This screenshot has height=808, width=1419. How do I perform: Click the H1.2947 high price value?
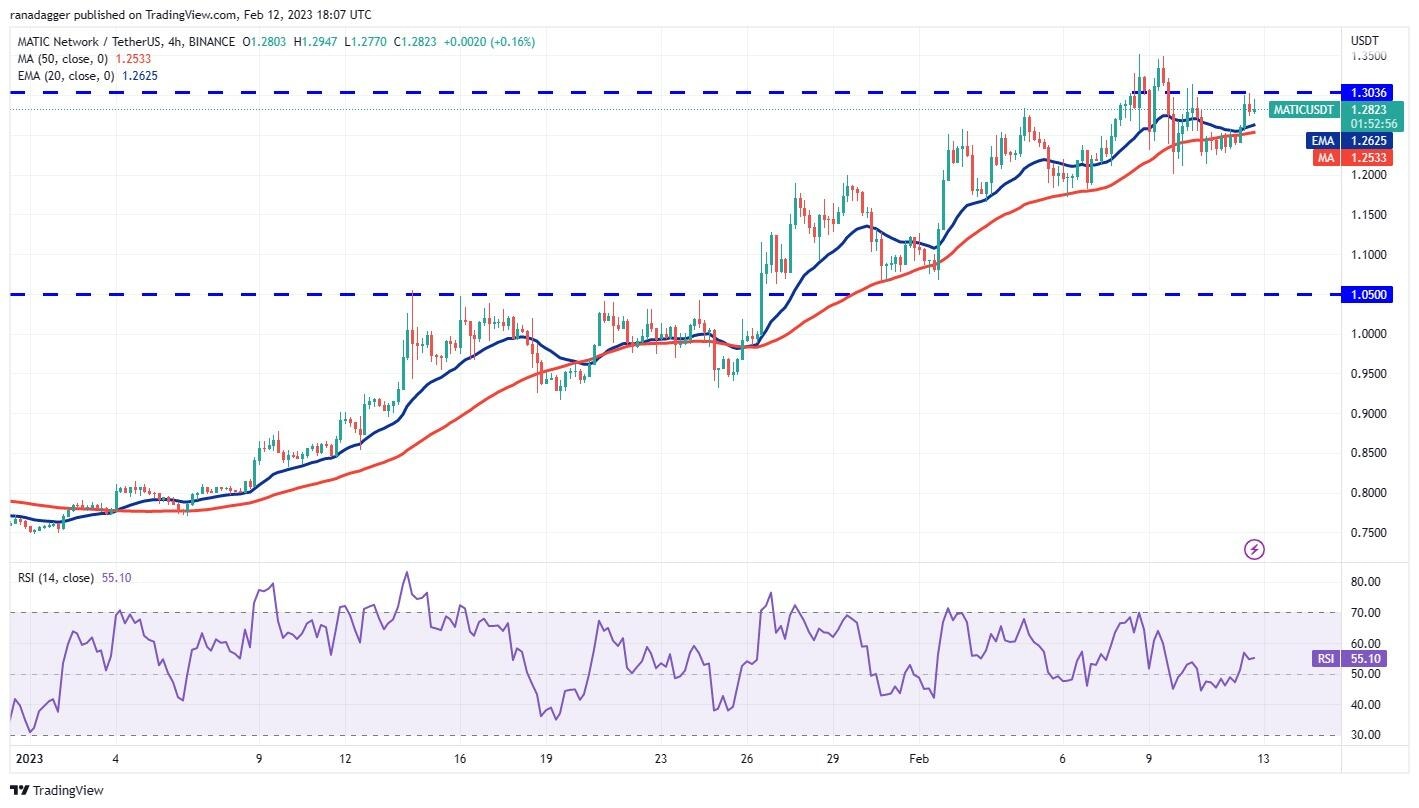tap(316, 42)
